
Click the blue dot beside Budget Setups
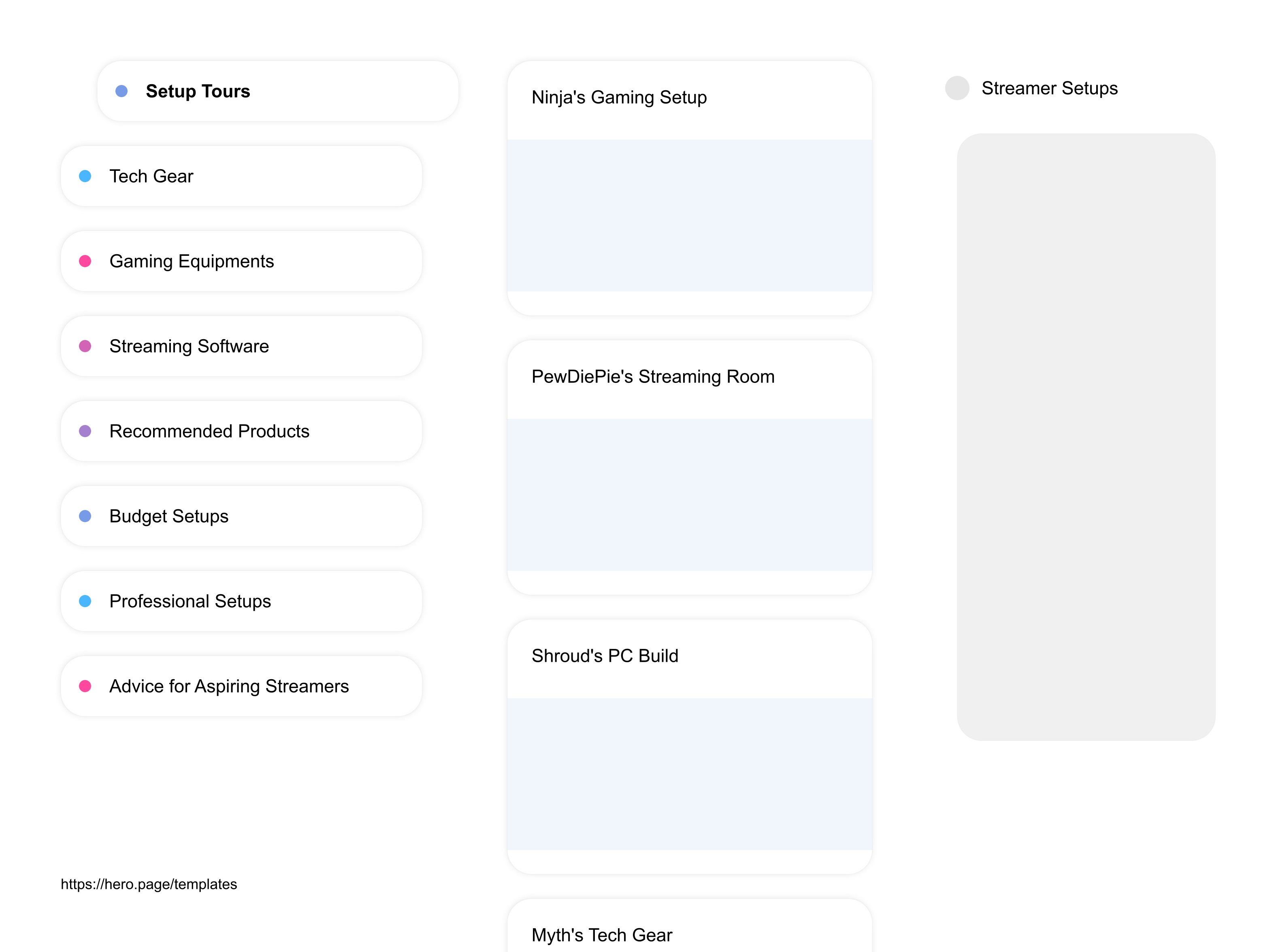pos(85,516)
